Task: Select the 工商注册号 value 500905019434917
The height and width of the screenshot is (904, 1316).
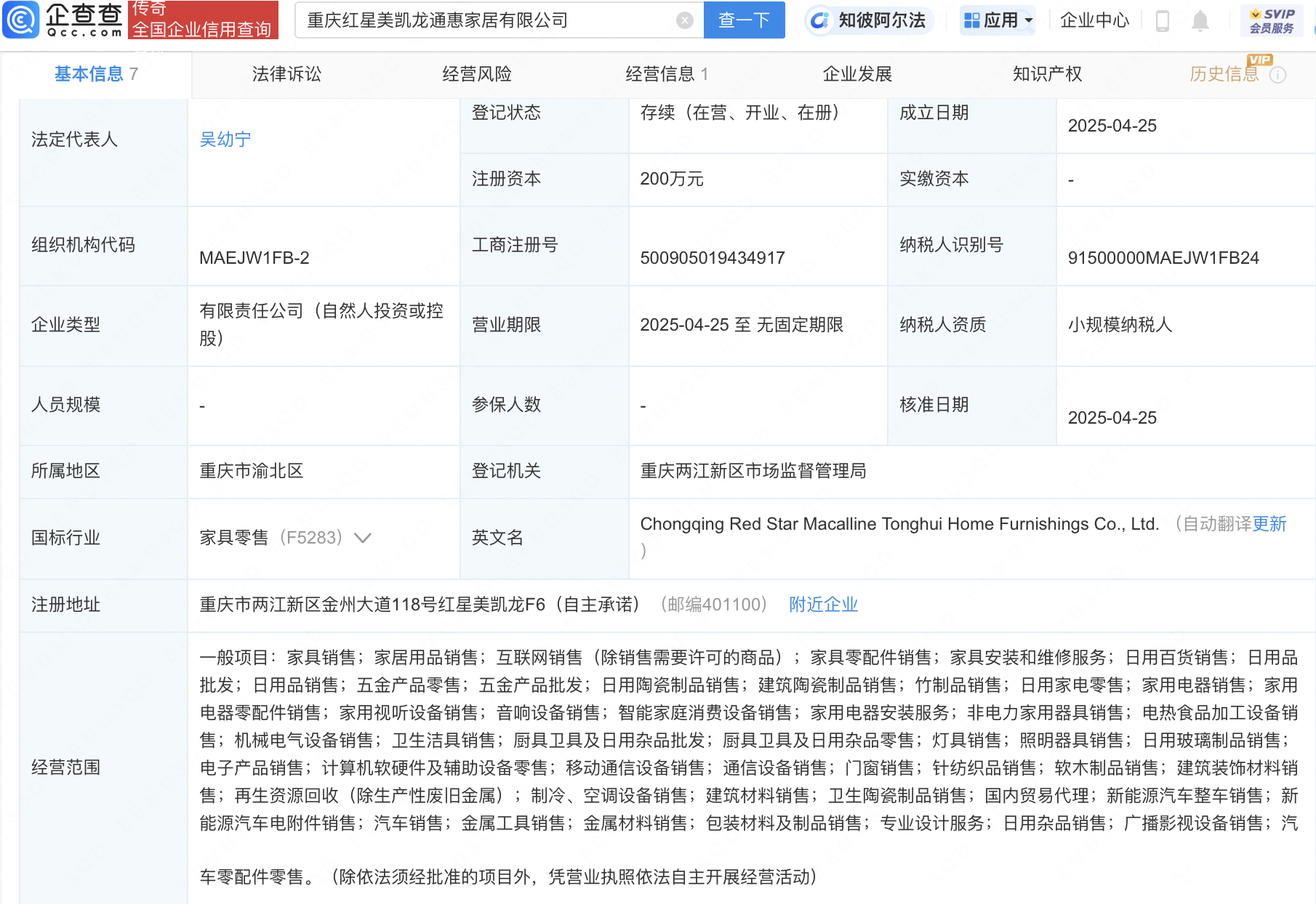Action: pyautogui.click(x=713, y=258)
